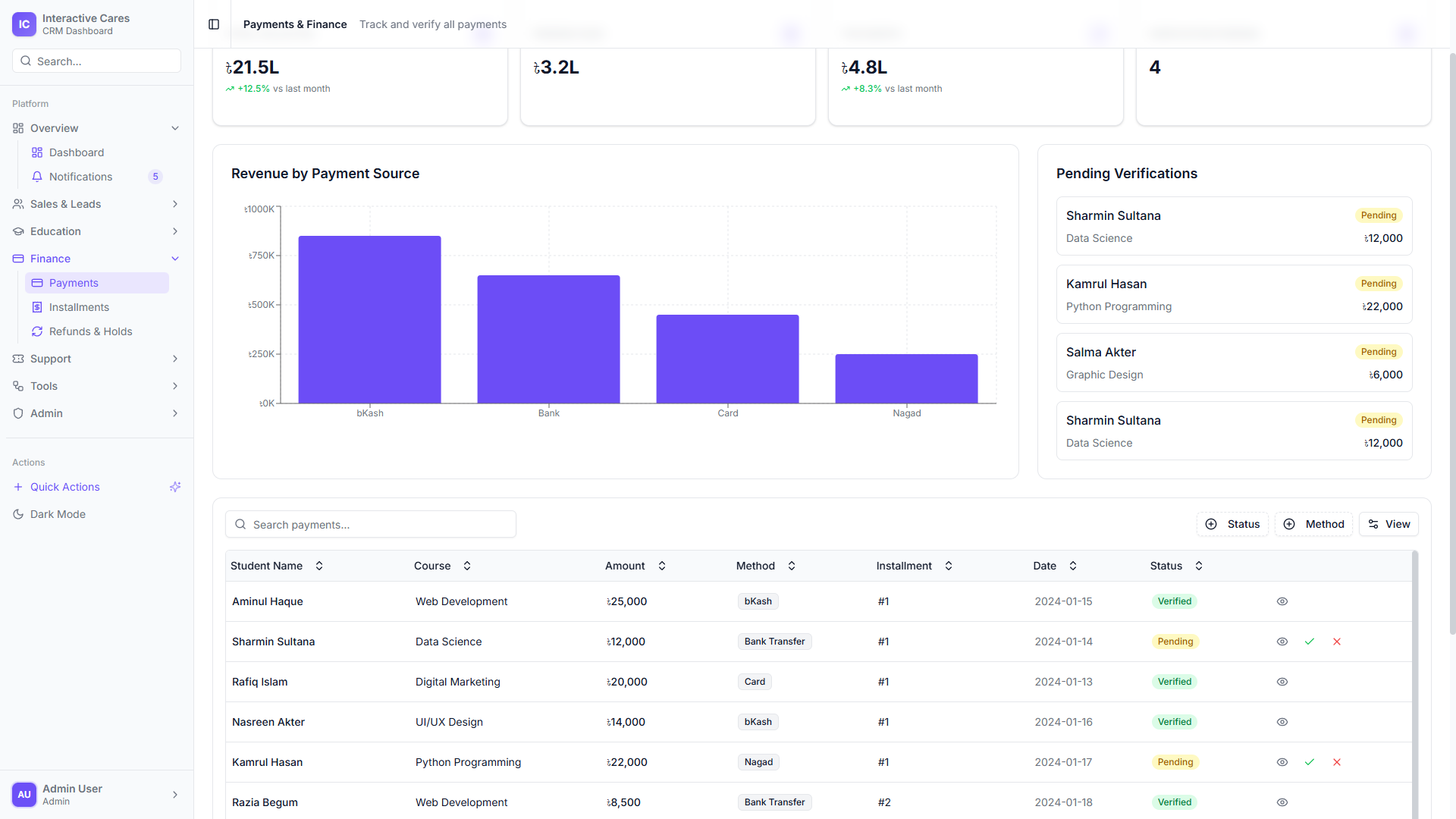Screen dimensions: 1456x819
Task: Collapse the sidebar using the panel icon
Action: tap(214, 24)
